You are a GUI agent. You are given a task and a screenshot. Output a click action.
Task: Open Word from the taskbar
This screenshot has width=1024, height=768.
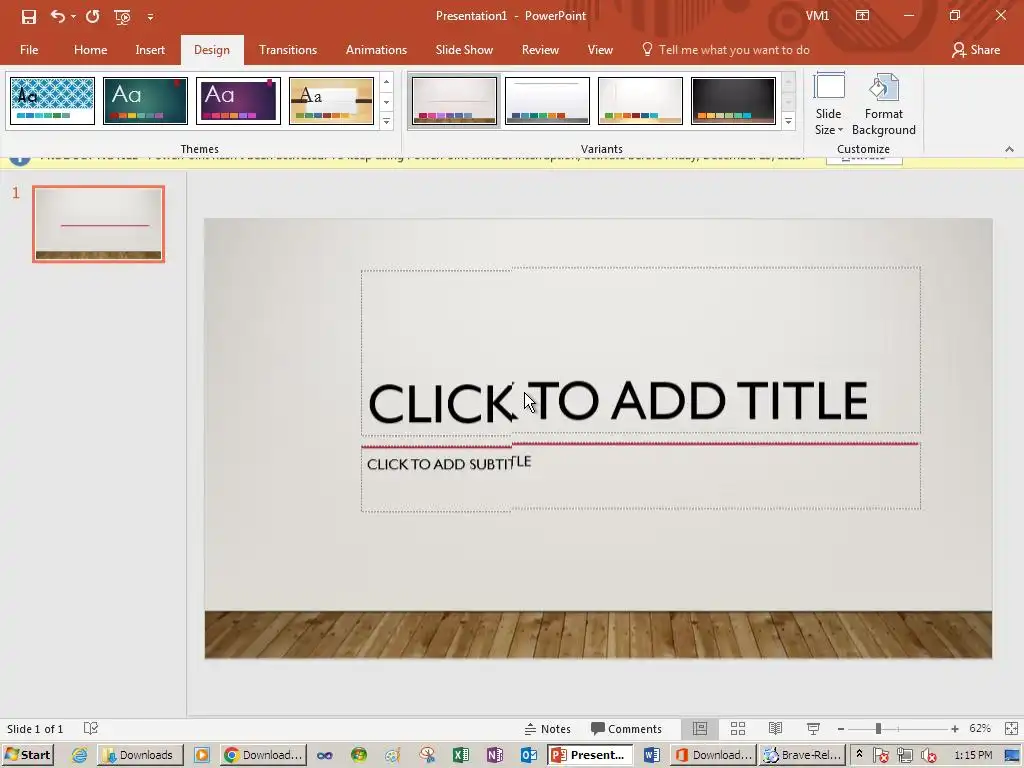coord(651,755)
